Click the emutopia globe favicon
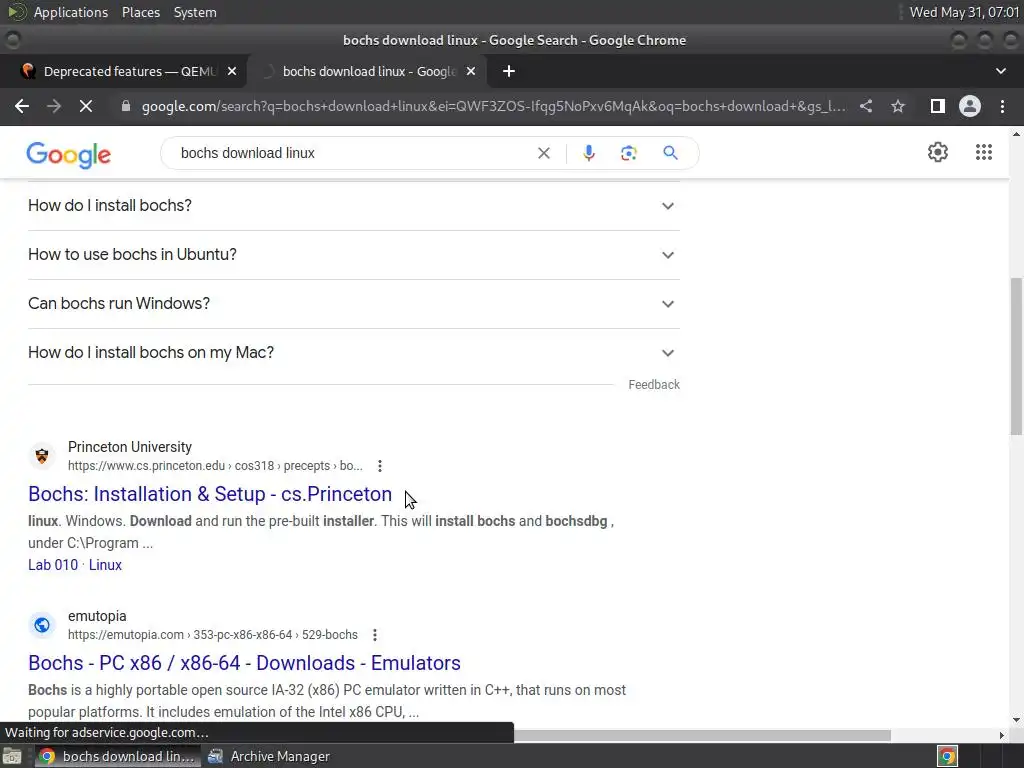 [42, 625]
